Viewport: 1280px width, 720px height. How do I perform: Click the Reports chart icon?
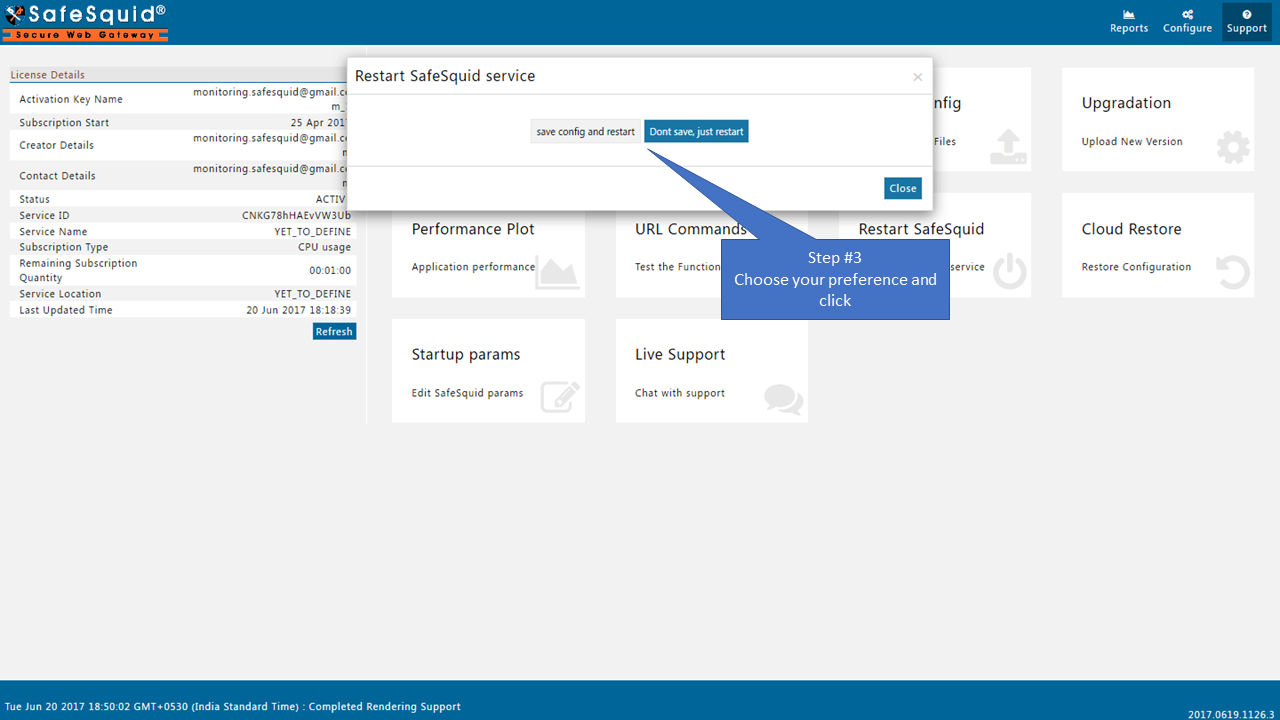click(1129, 14)
